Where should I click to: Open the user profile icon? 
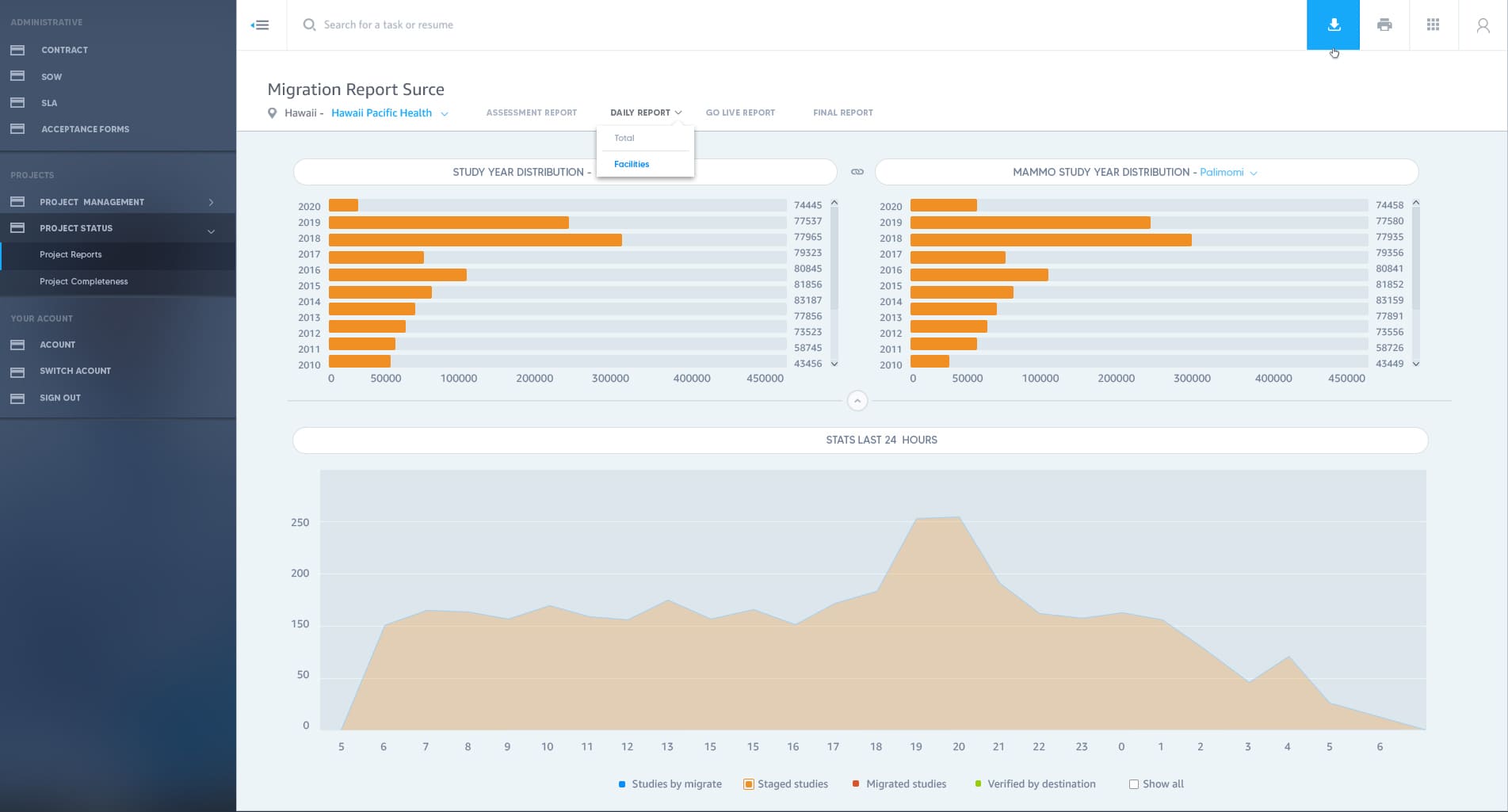(1482, 25)
